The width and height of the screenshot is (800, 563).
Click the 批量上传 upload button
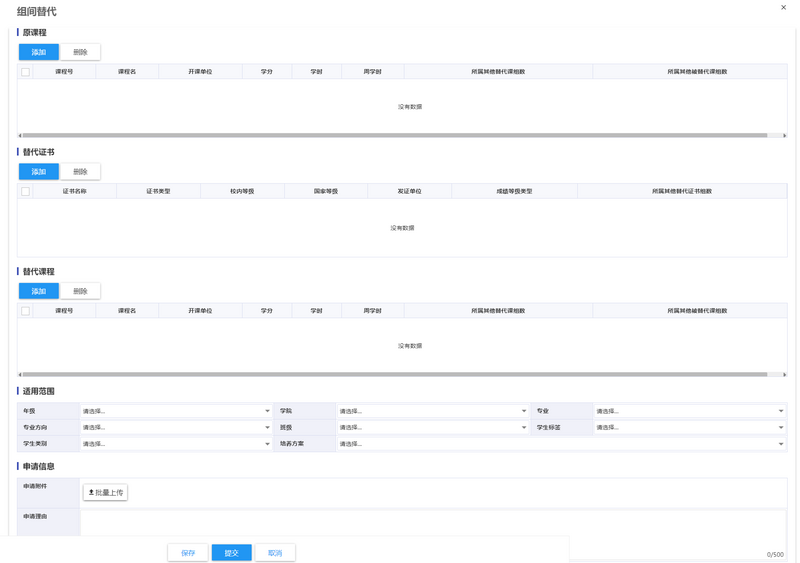pos(106,493)
